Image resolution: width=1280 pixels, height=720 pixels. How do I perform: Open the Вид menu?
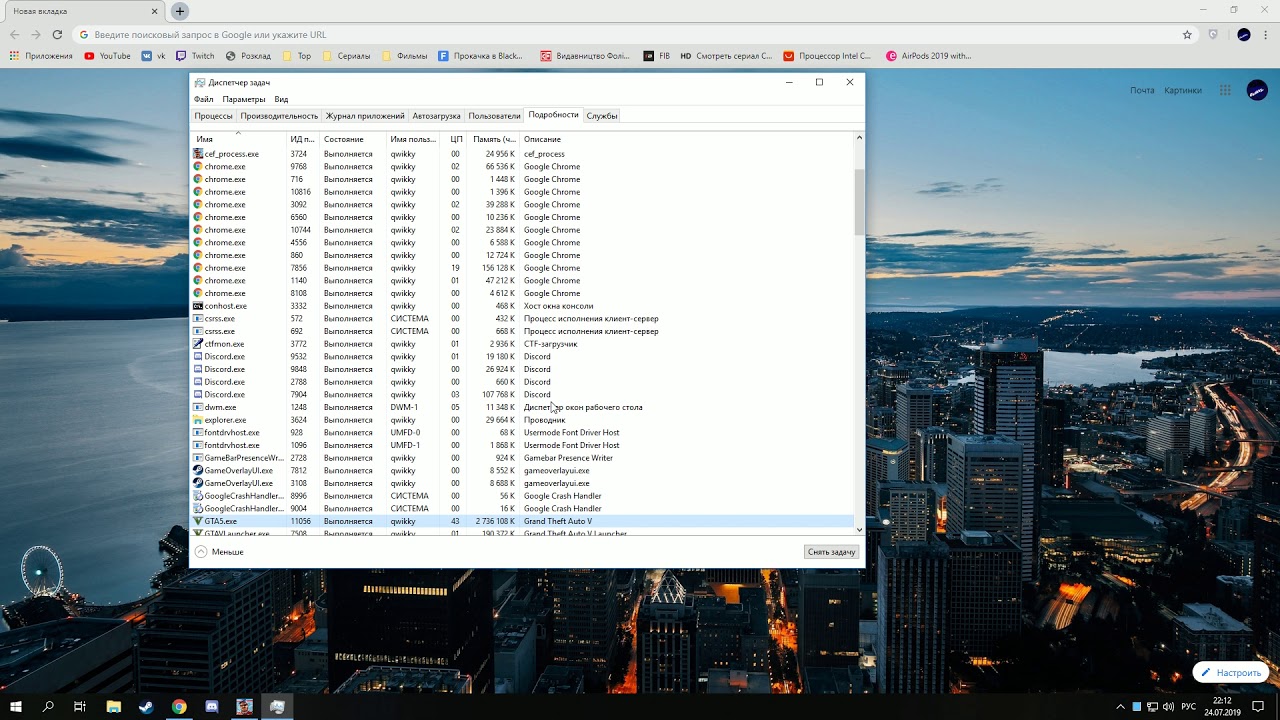coord(281,99)
